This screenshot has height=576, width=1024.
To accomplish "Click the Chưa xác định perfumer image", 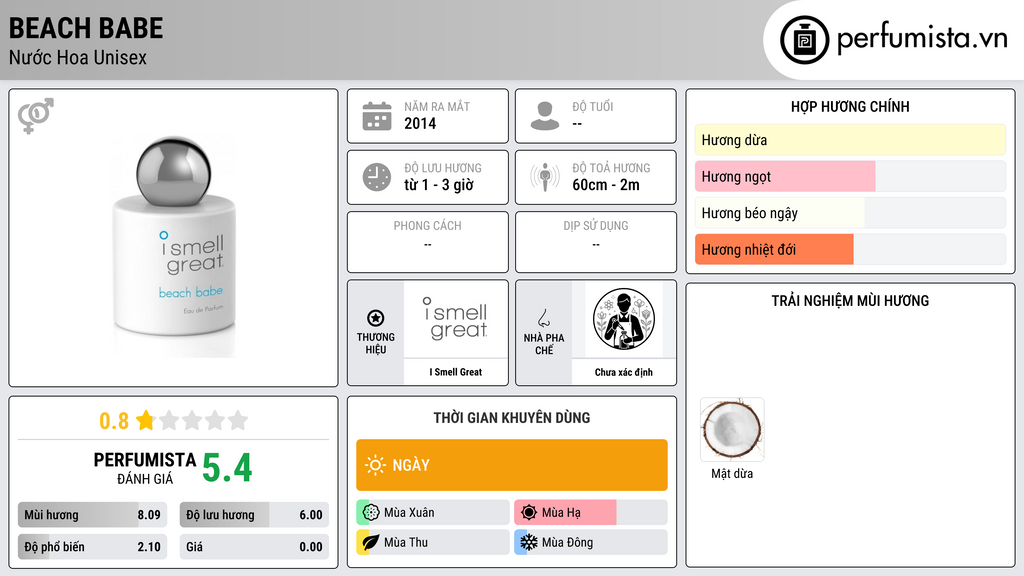I will (x=624, y=319).
